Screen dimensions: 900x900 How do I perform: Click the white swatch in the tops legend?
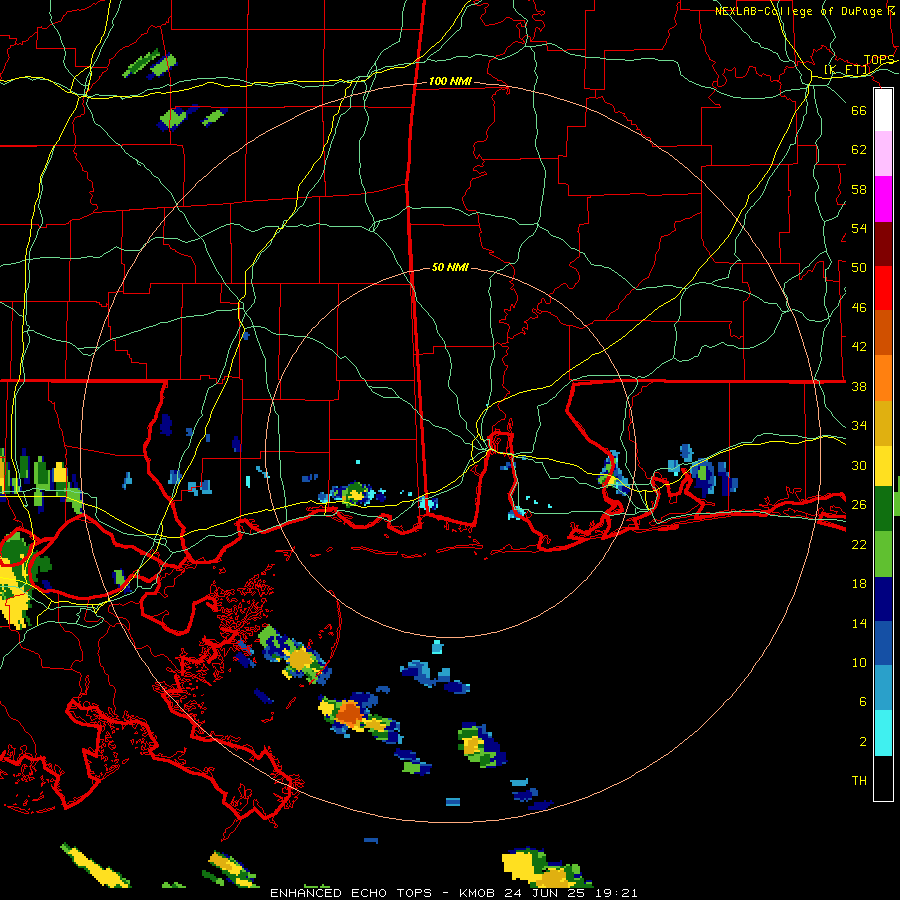click(883, 110)
